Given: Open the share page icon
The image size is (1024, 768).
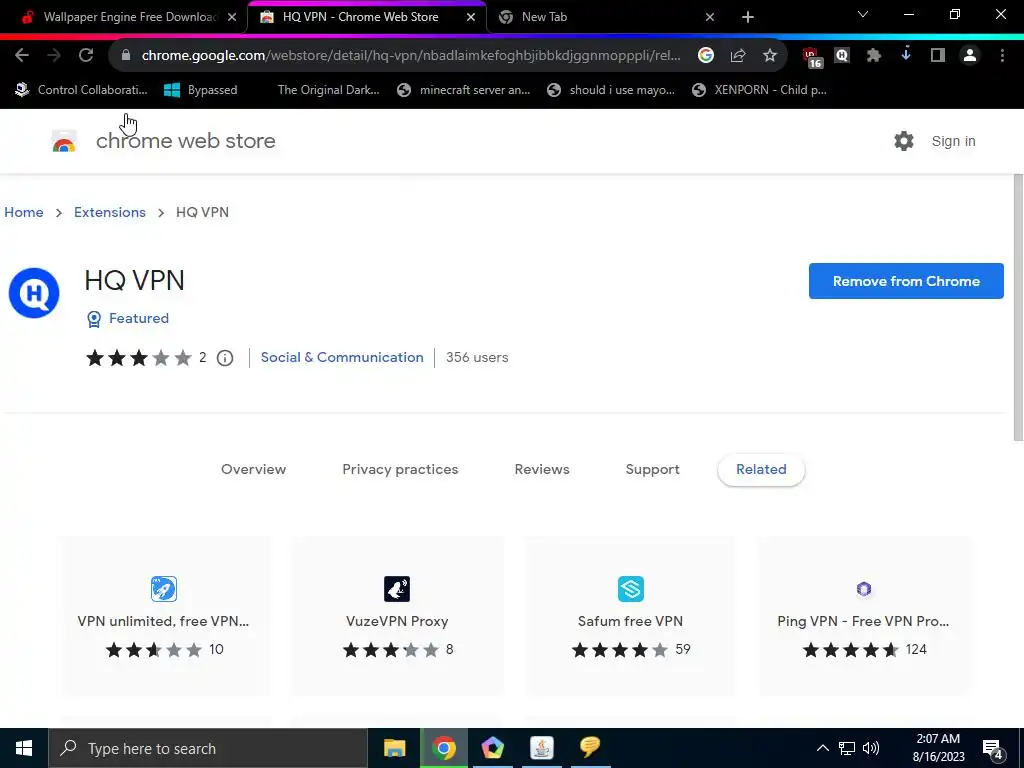Looking at the screenshot, I should (738, 56).
